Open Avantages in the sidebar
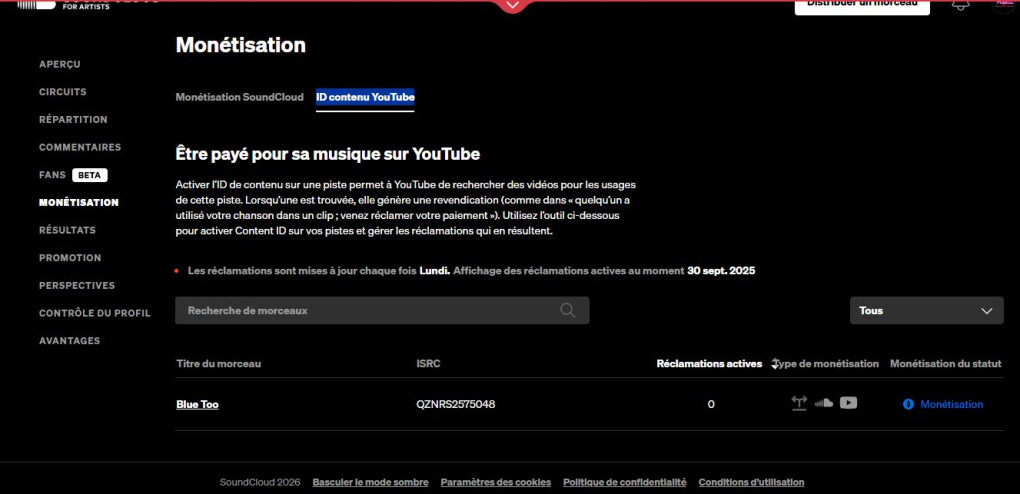1020x494 pixels. pos(70,340)
